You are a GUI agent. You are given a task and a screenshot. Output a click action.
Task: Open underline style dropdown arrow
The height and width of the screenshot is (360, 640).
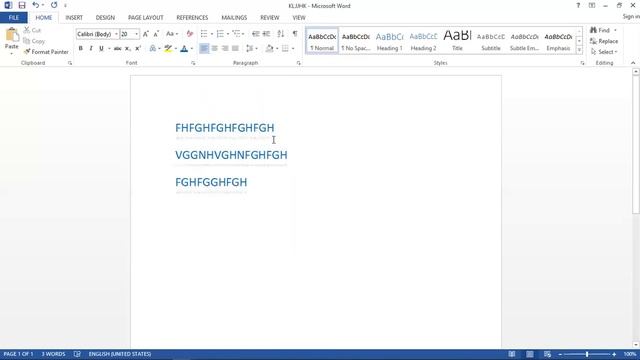click(109, 49)
